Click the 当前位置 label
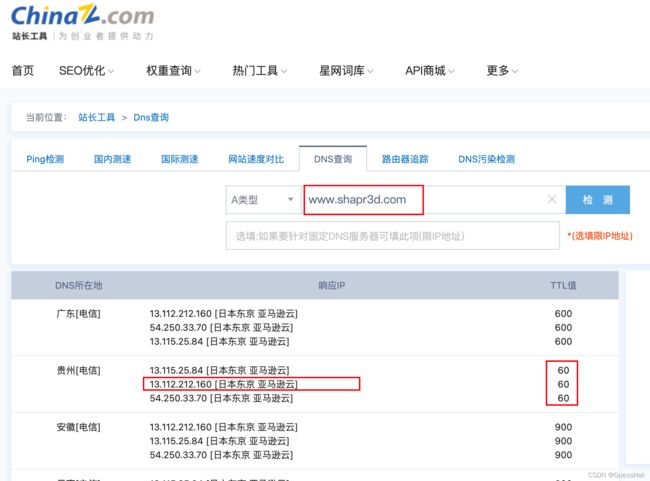Viewport: 650px width, 481px height. 46,117
